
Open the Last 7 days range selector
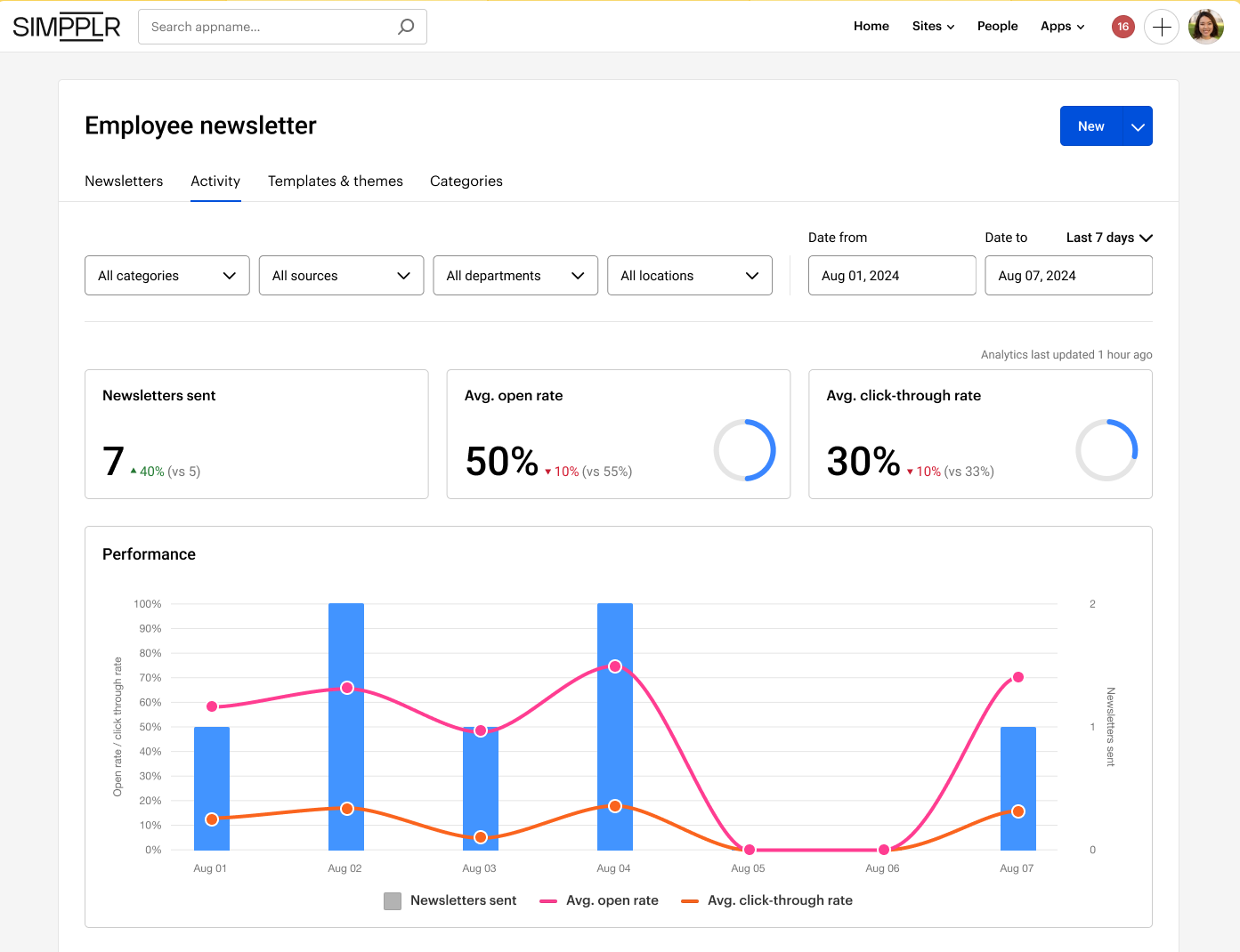pyautogui.click(x=1109, y=238)
